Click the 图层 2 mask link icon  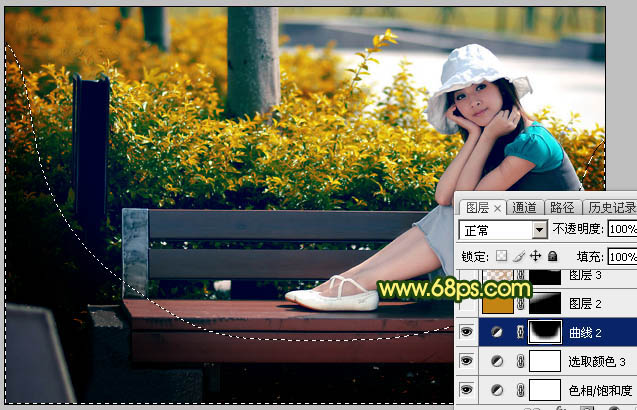520,304
